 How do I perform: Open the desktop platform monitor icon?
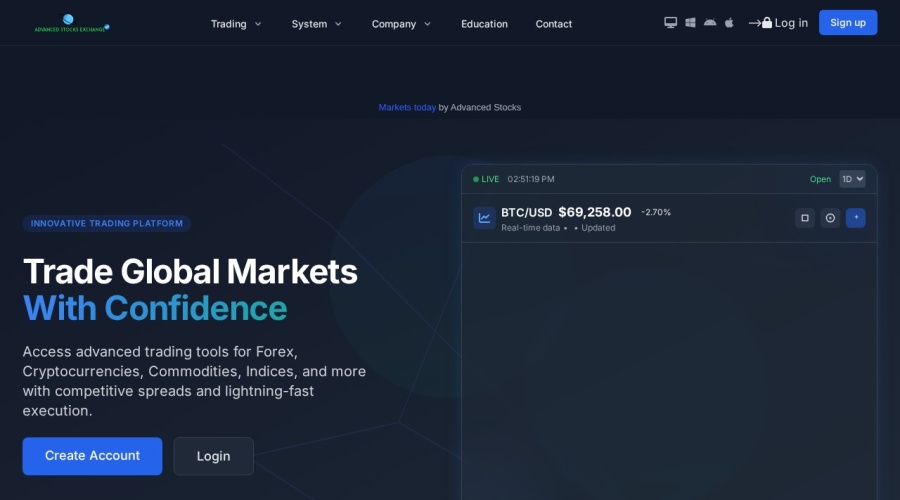[x=670, y=22]
